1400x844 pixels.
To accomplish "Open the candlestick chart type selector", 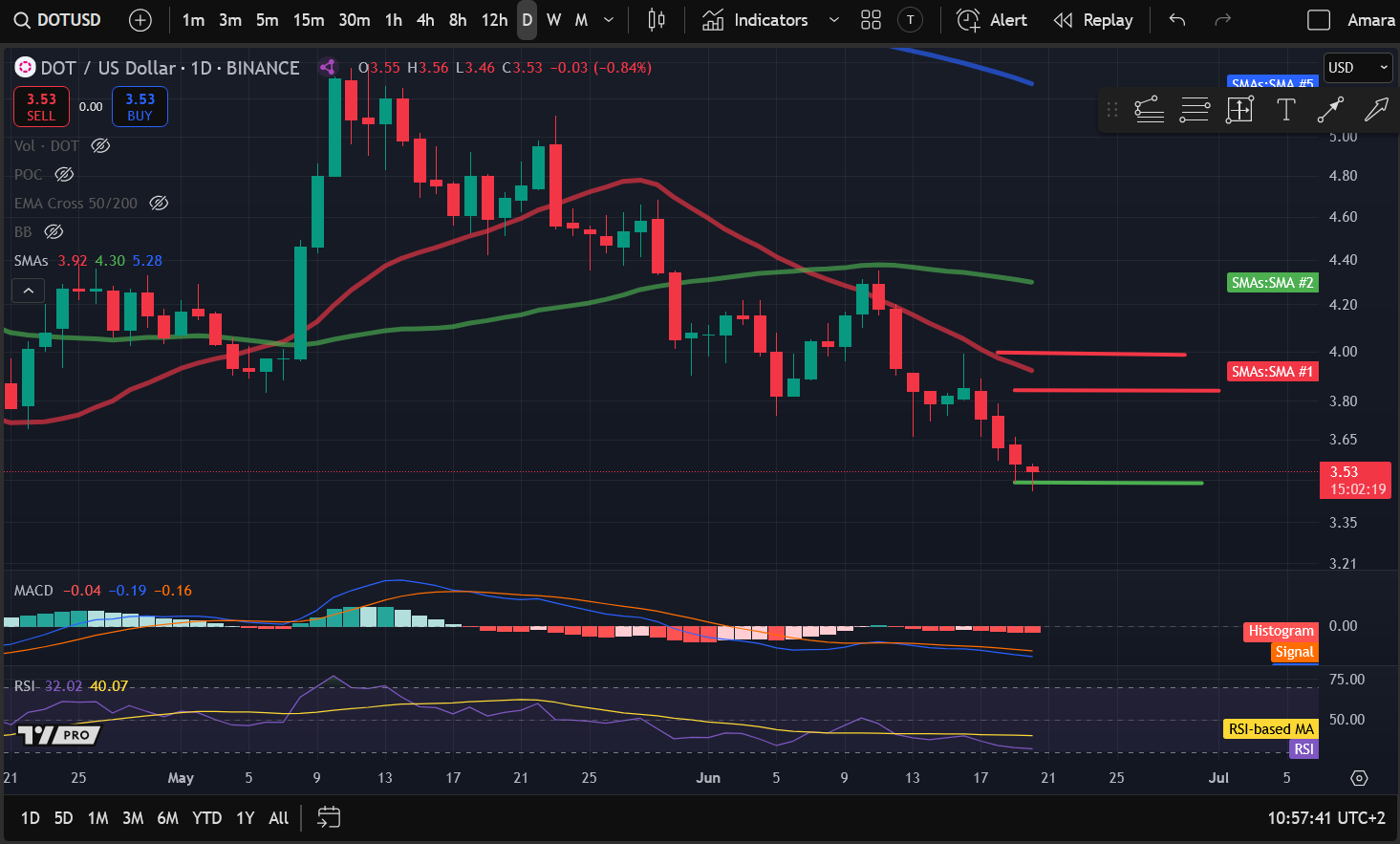I will tap(657, 20).
